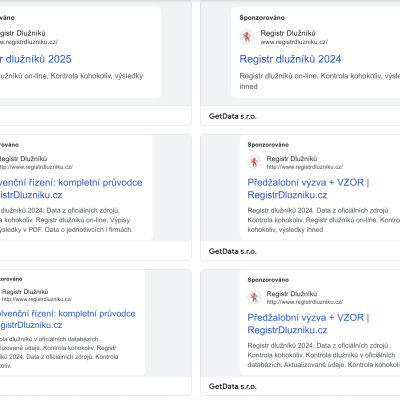Open insolvency guide headline above "oficiálních databázích" description
The height and width of the screenshot is (400, 400).
68,319
